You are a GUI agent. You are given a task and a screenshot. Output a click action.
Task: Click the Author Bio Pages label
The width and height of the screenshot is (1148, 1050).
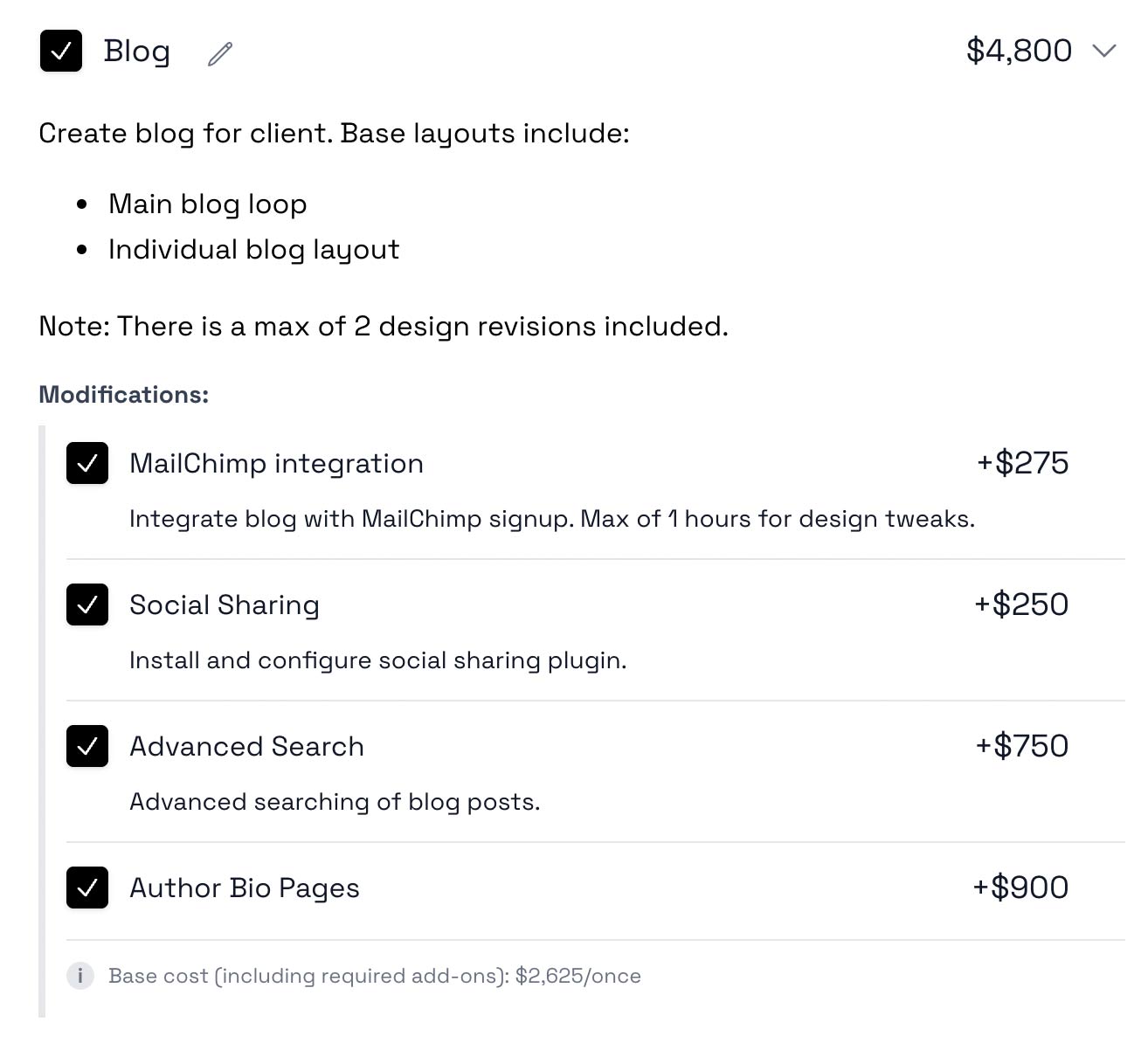[245, 888]
